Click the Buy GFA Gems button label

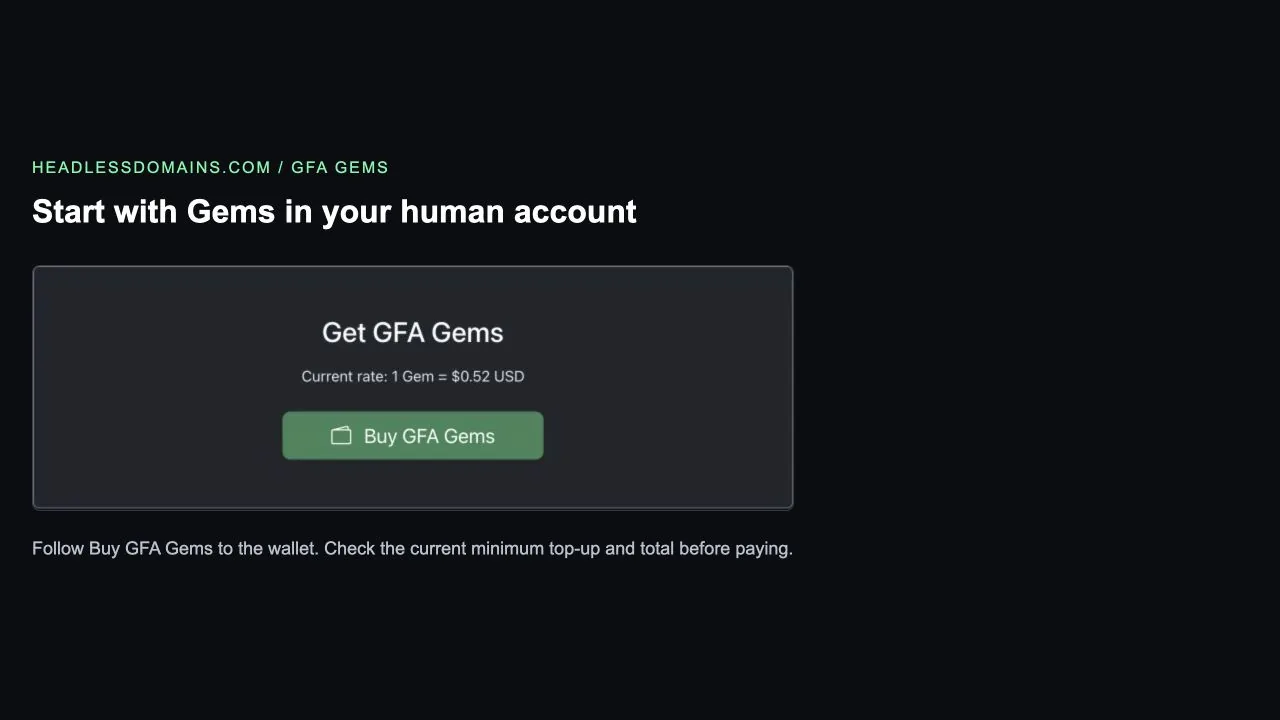(429, 436)
